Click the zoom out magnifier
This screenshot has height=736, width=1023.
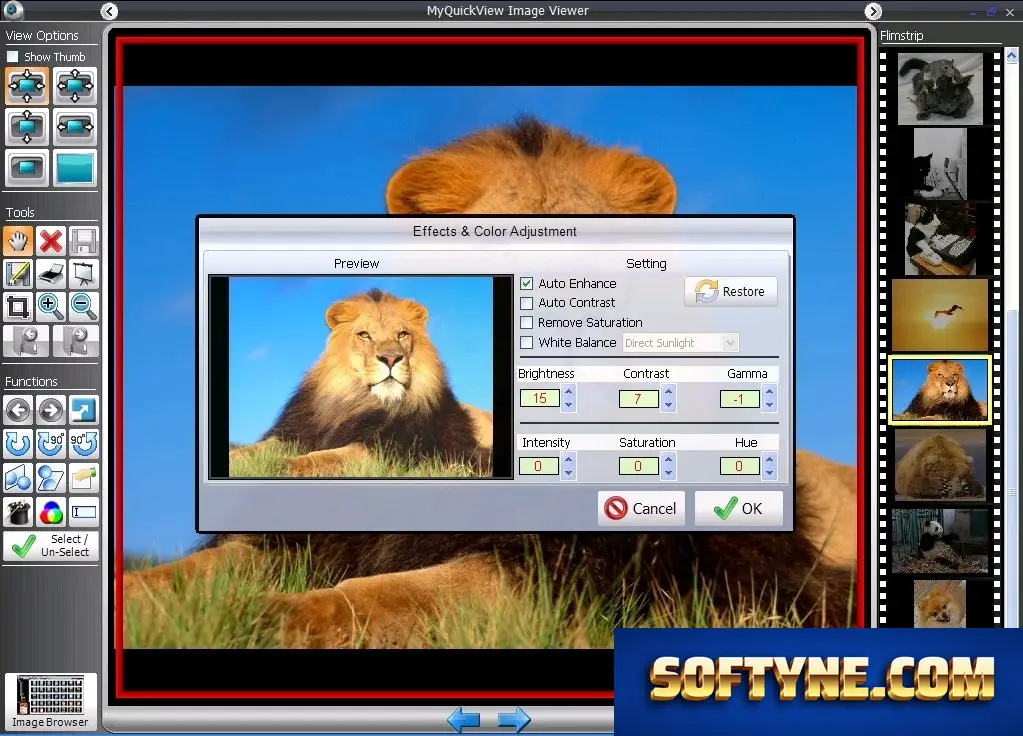(x=84, y=307)
